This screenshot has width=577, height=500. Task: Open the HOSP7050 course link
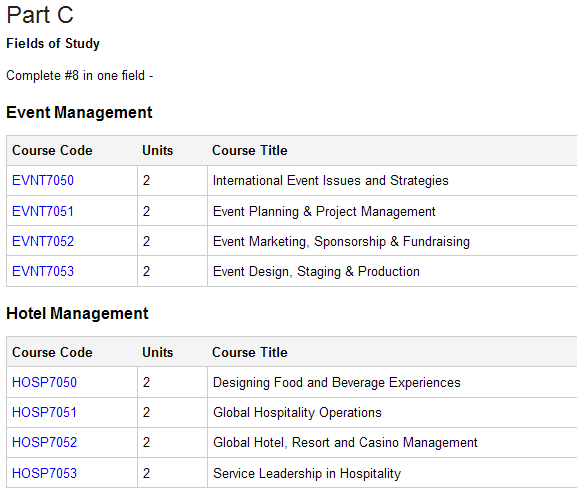click(44, 382)
